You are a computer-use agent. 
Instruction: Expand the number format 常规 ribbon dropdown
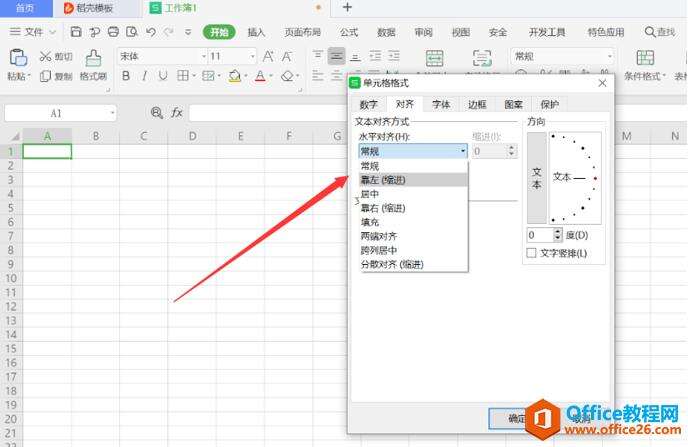click(x=609, y=56)
